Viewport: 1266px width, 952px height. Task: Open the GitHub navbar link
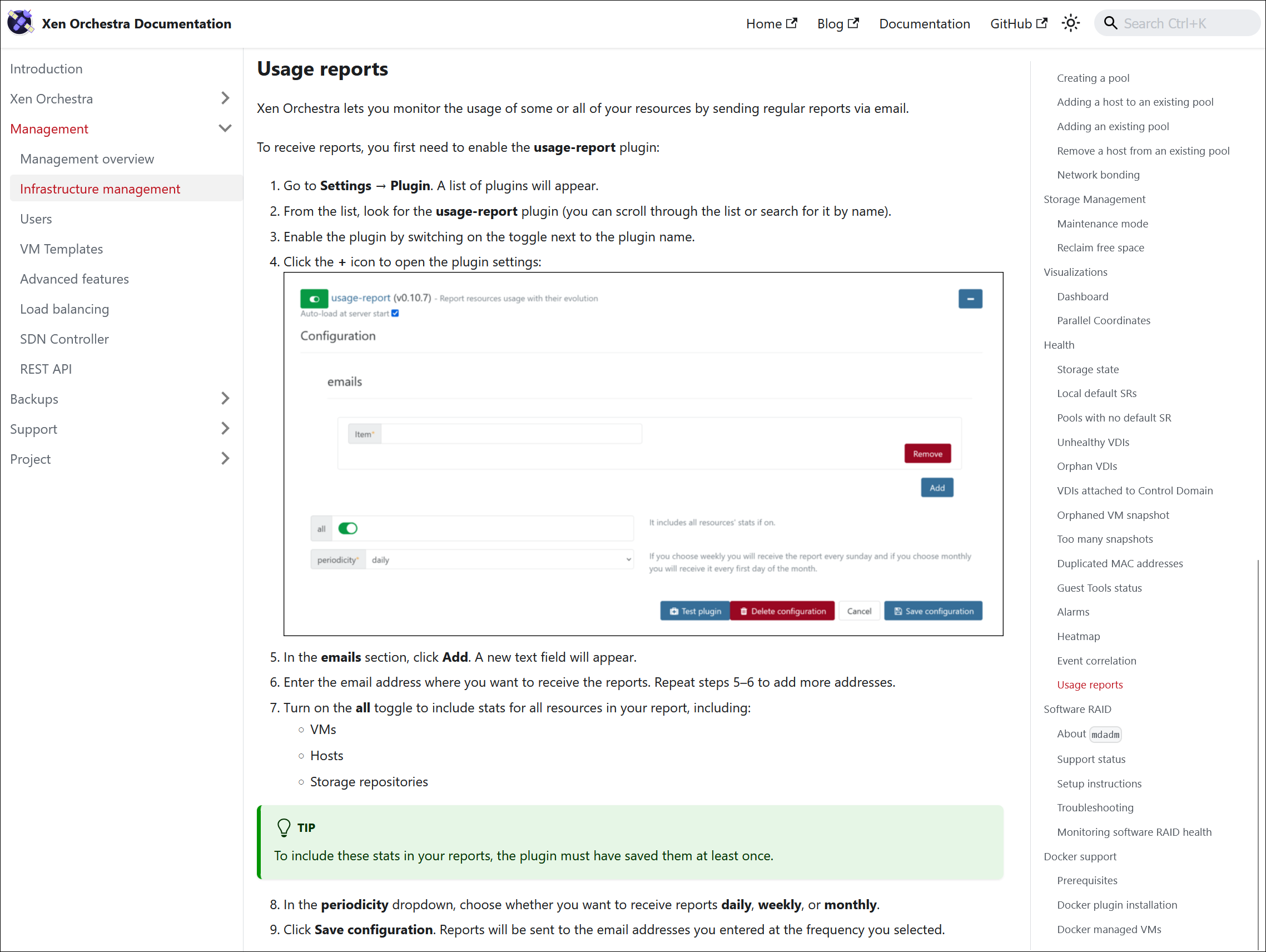tap(1018, 23)
